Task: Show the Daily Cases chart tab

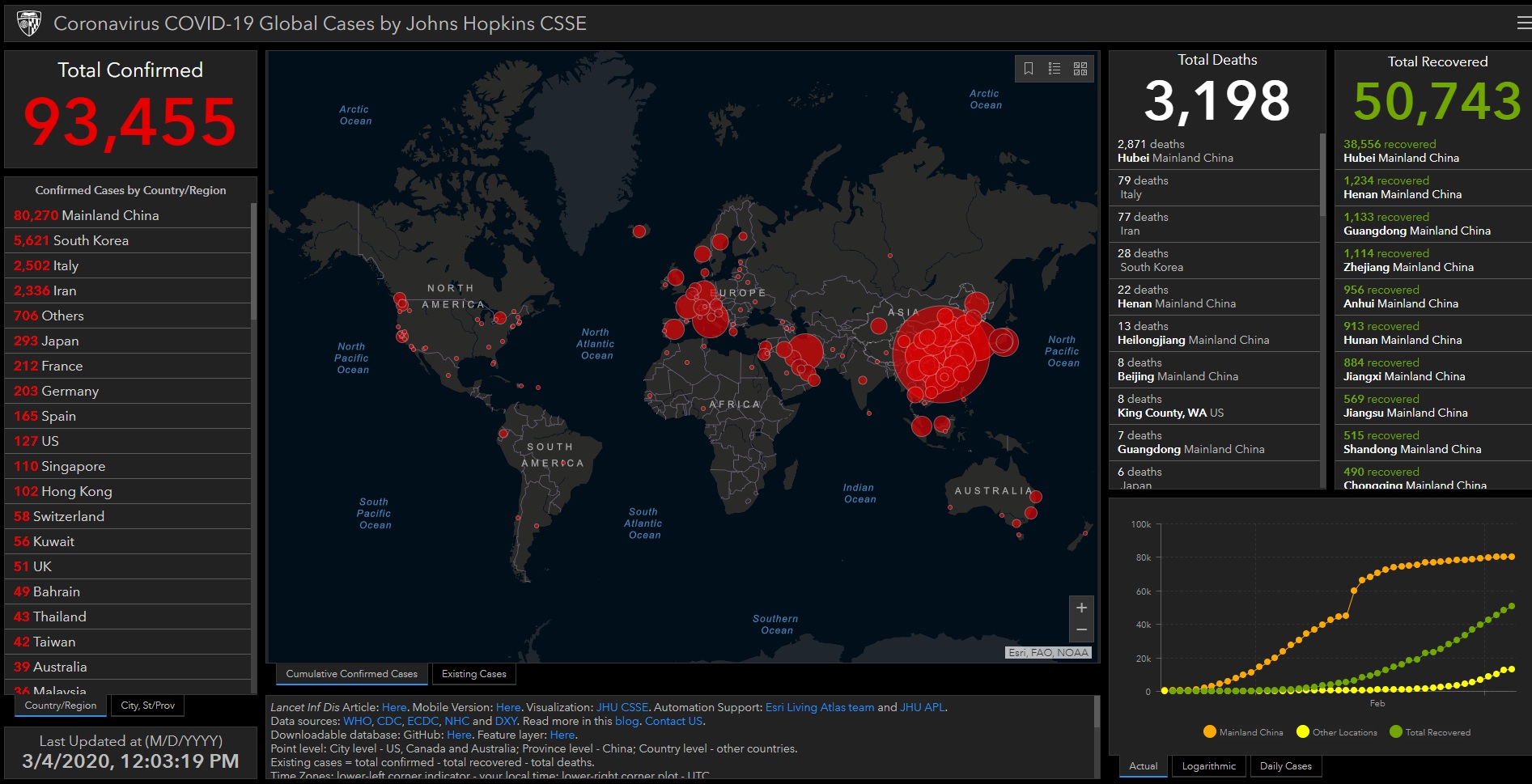Action: [1286, 766]
